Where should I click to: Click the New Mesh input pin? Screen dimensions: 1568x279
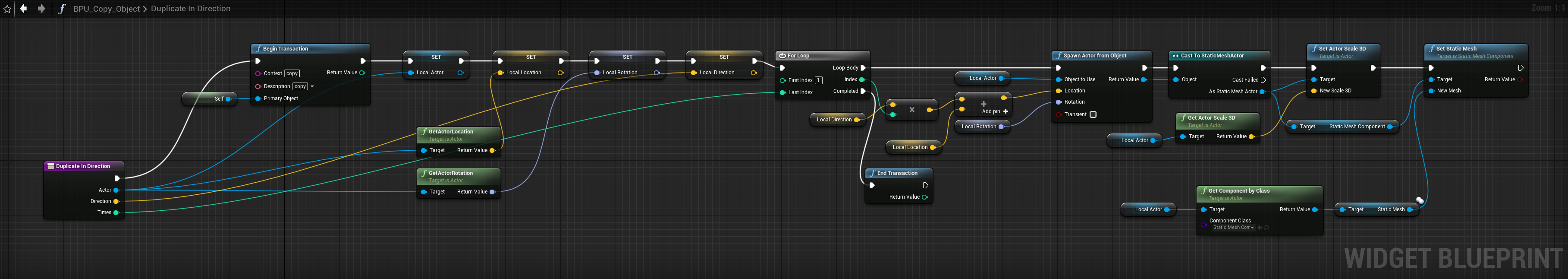[1432, 91]
